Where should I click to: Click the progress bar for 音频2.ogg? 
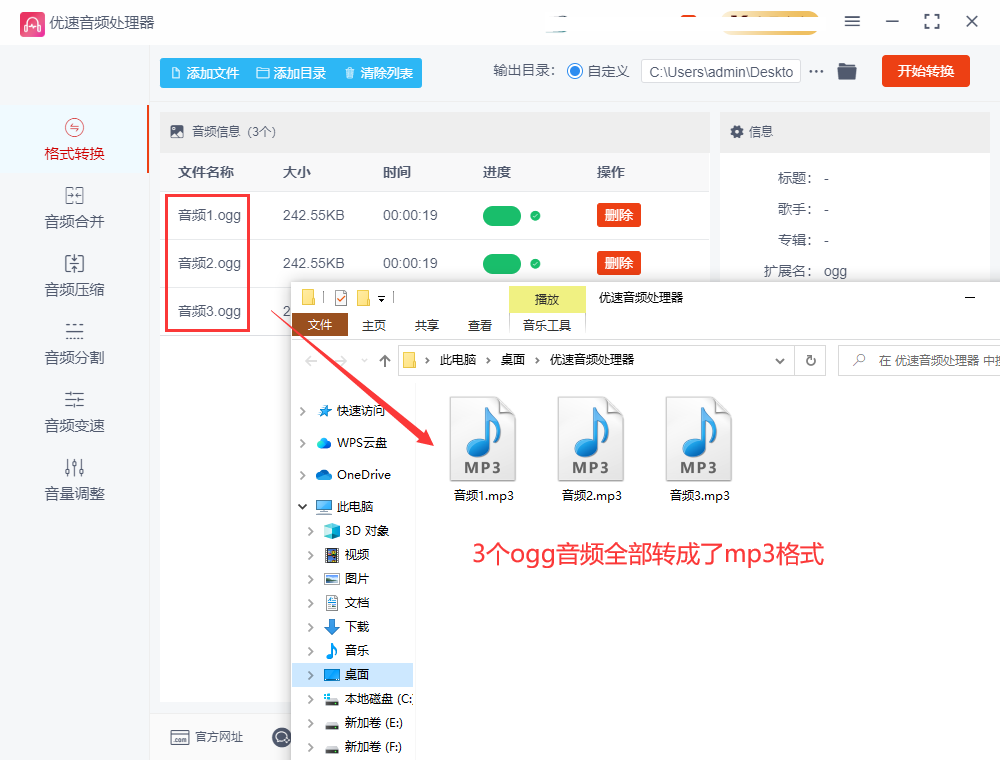coord(502,264)
